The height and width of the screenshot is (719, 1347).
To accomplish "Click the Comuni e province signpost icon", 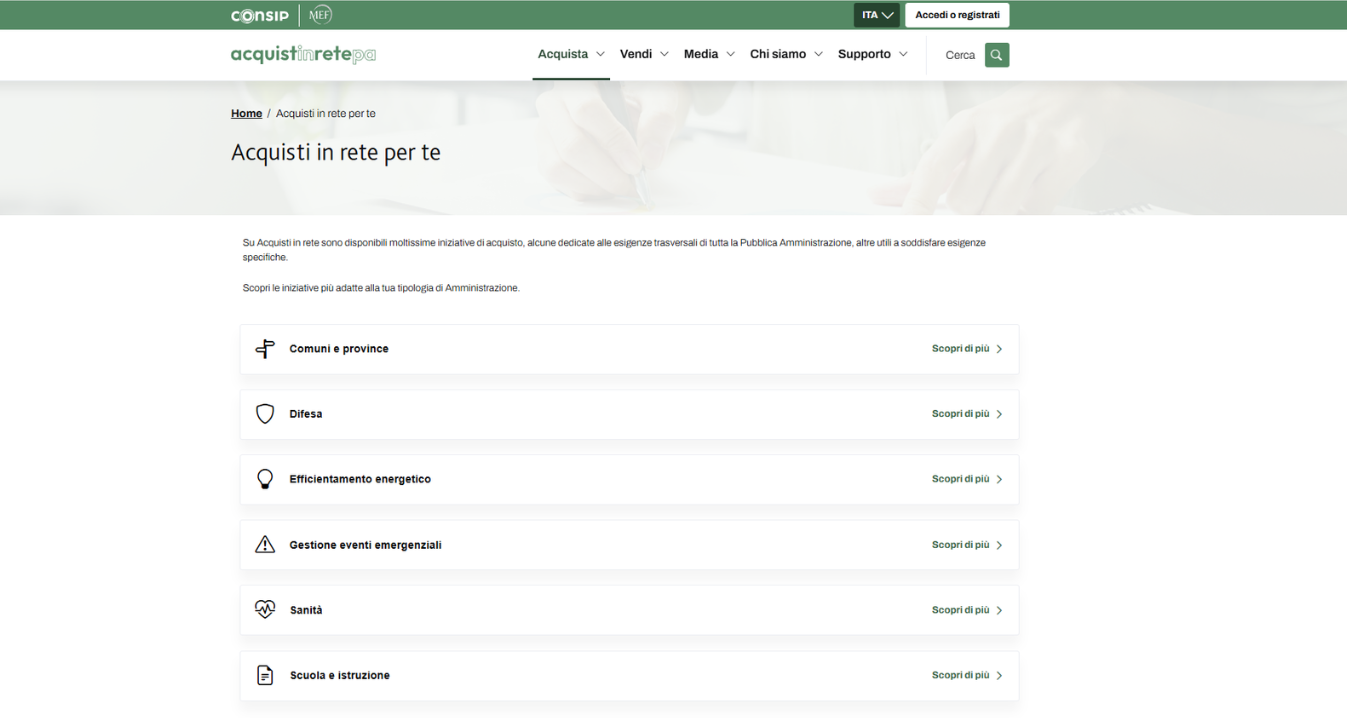I will 265,349.
